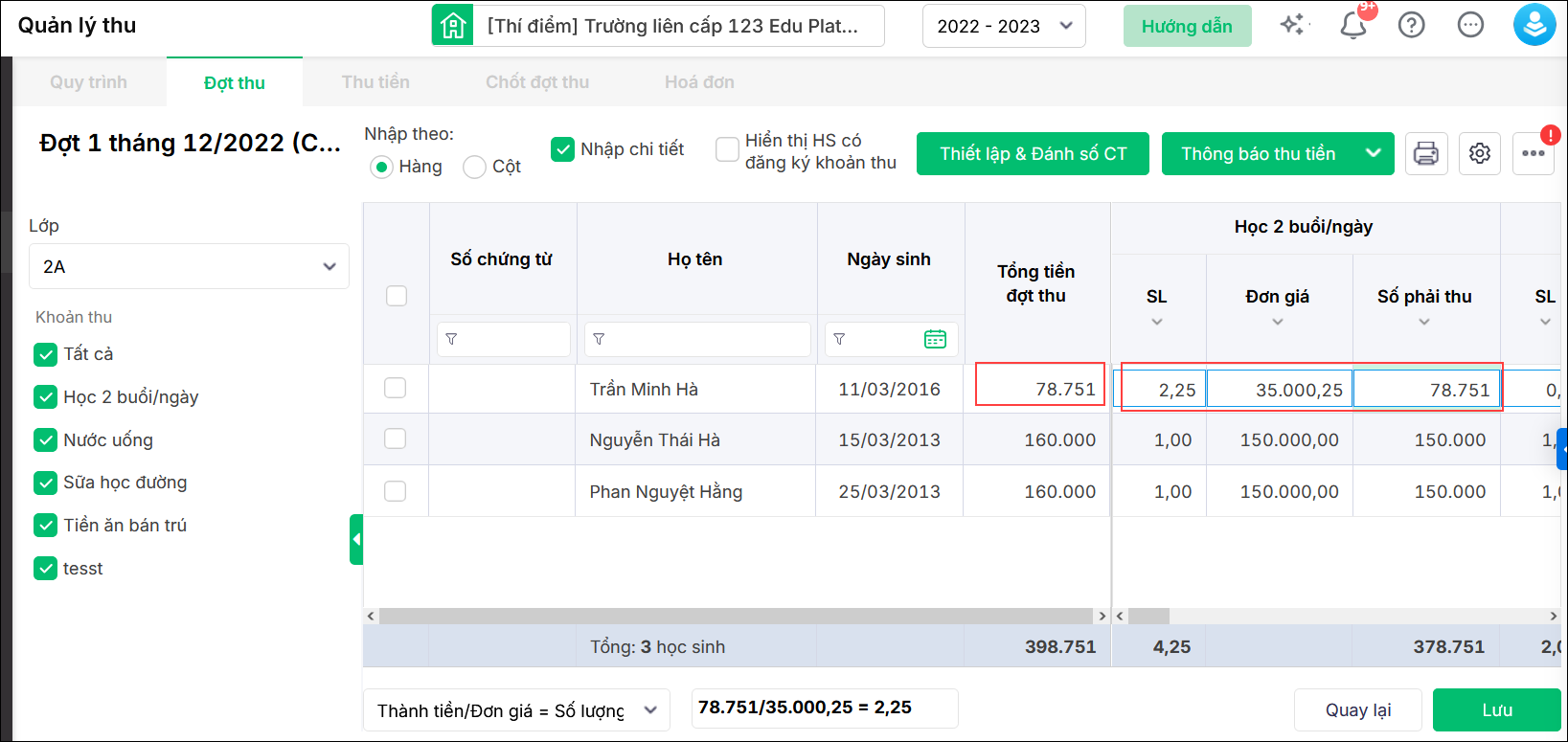Viewport: 1568px width, 742px height.
Task: Tick the checkbox for Nguyễn Thái Hà
Action: (395, 438)
